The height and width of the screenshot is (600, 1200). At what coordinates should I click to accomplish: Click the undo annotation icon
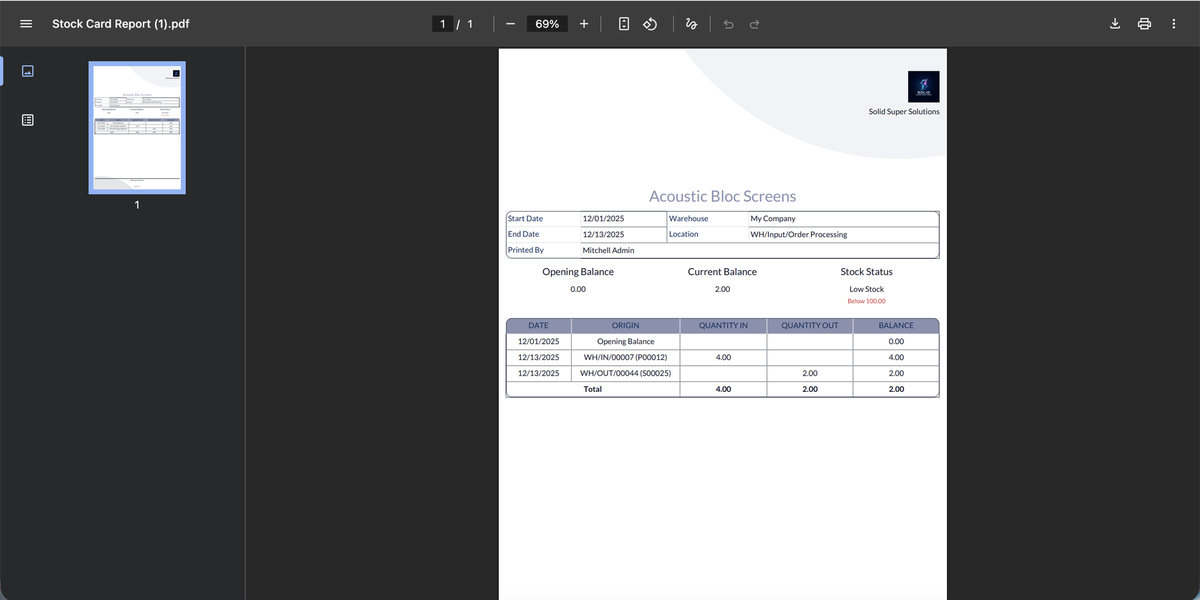728,23
